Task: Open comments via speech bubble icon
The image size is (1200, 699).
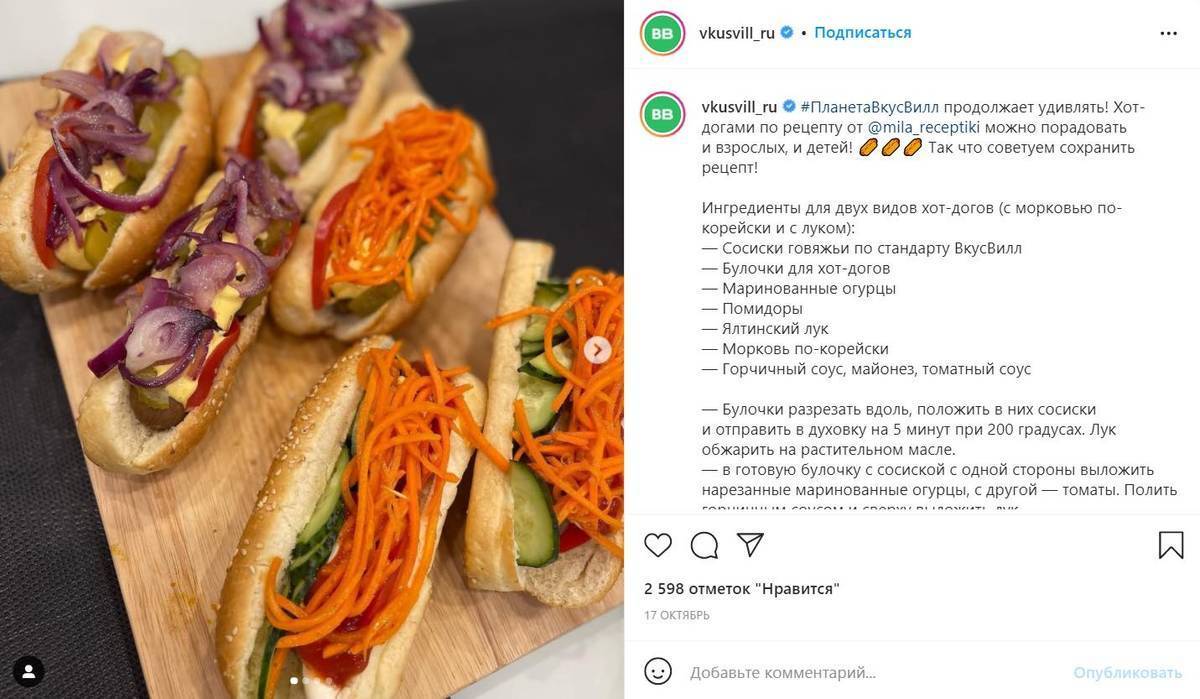Action: click(x=704, y=545)
